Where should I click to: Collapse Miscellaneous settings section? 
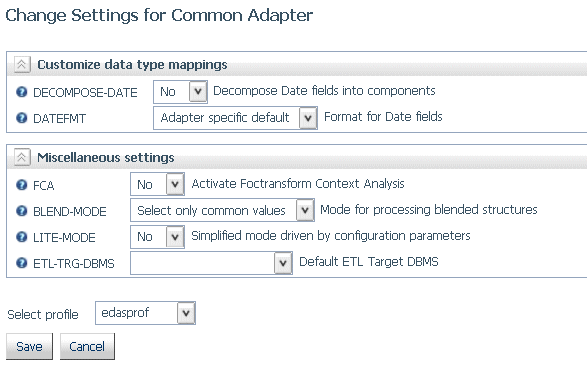tap(22, 157)
